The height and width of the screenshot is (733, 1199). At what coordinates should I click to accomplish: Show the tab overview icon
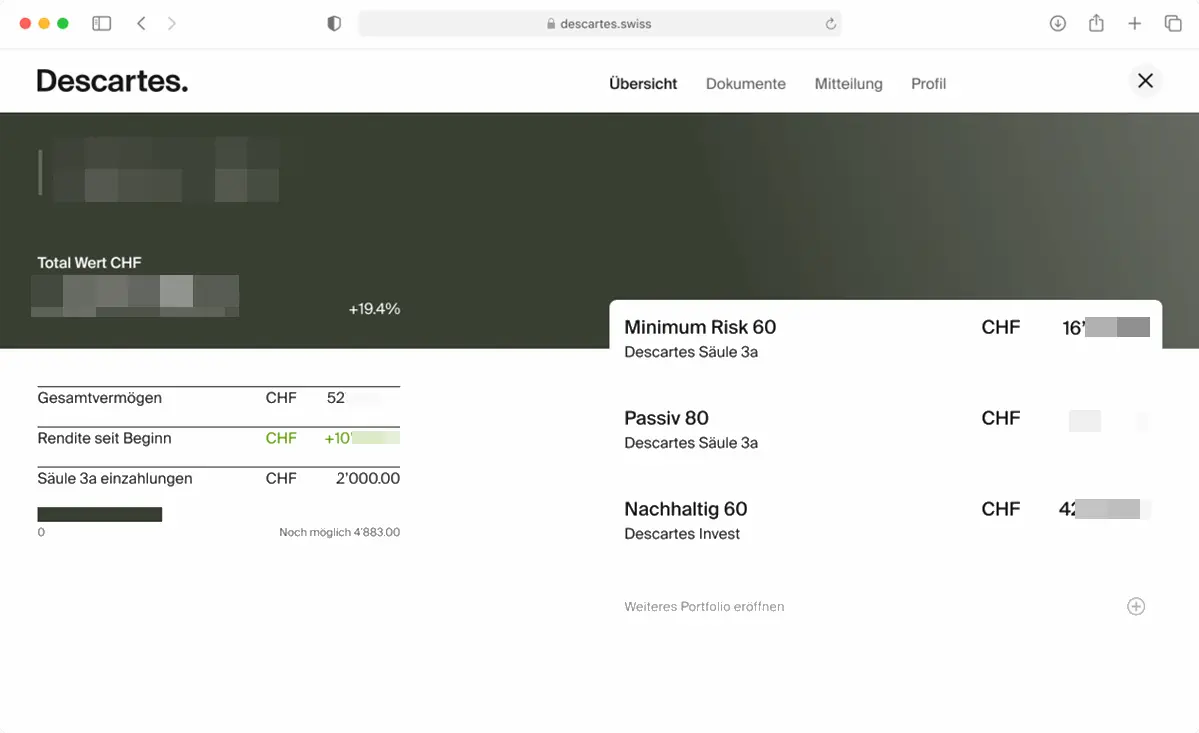pyautogui.click(x=1173, y=23)
